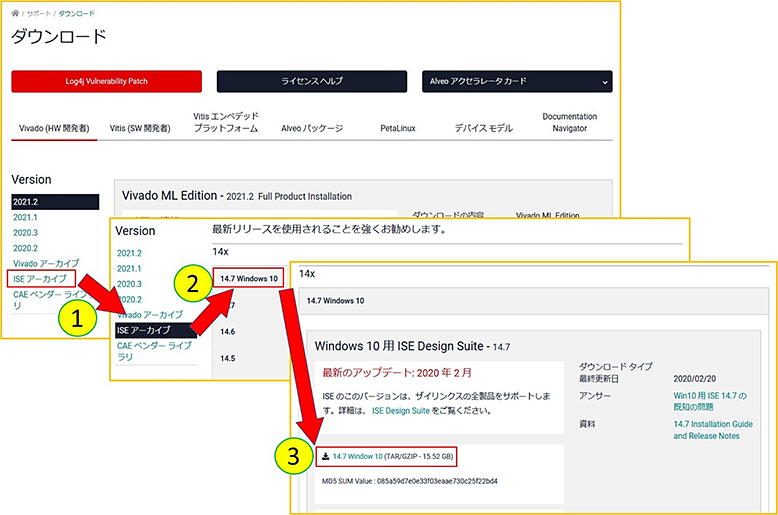
Task: Click the サポート breadcrumb link
Action: (x=39, y=13)
